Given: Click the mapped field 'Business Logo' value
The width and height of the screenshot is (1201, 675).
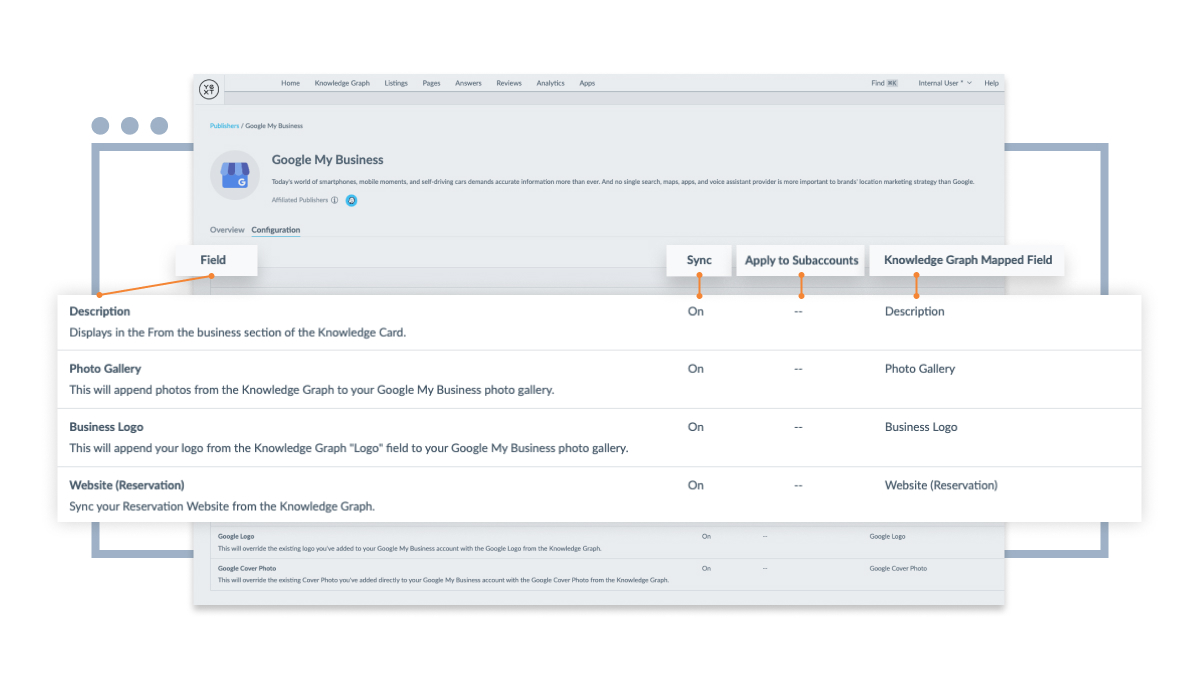Looking at the screenshot, I should (921, 427).
